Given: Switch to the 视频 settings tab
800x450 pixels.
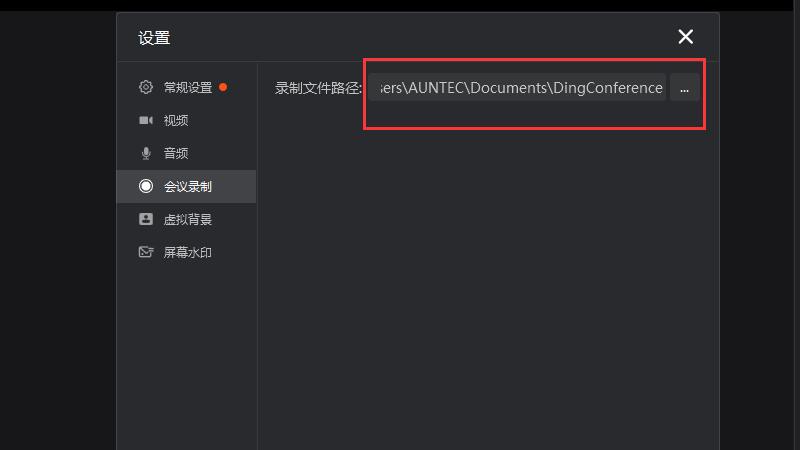Looking at the screenshot, I should (187, 120).
